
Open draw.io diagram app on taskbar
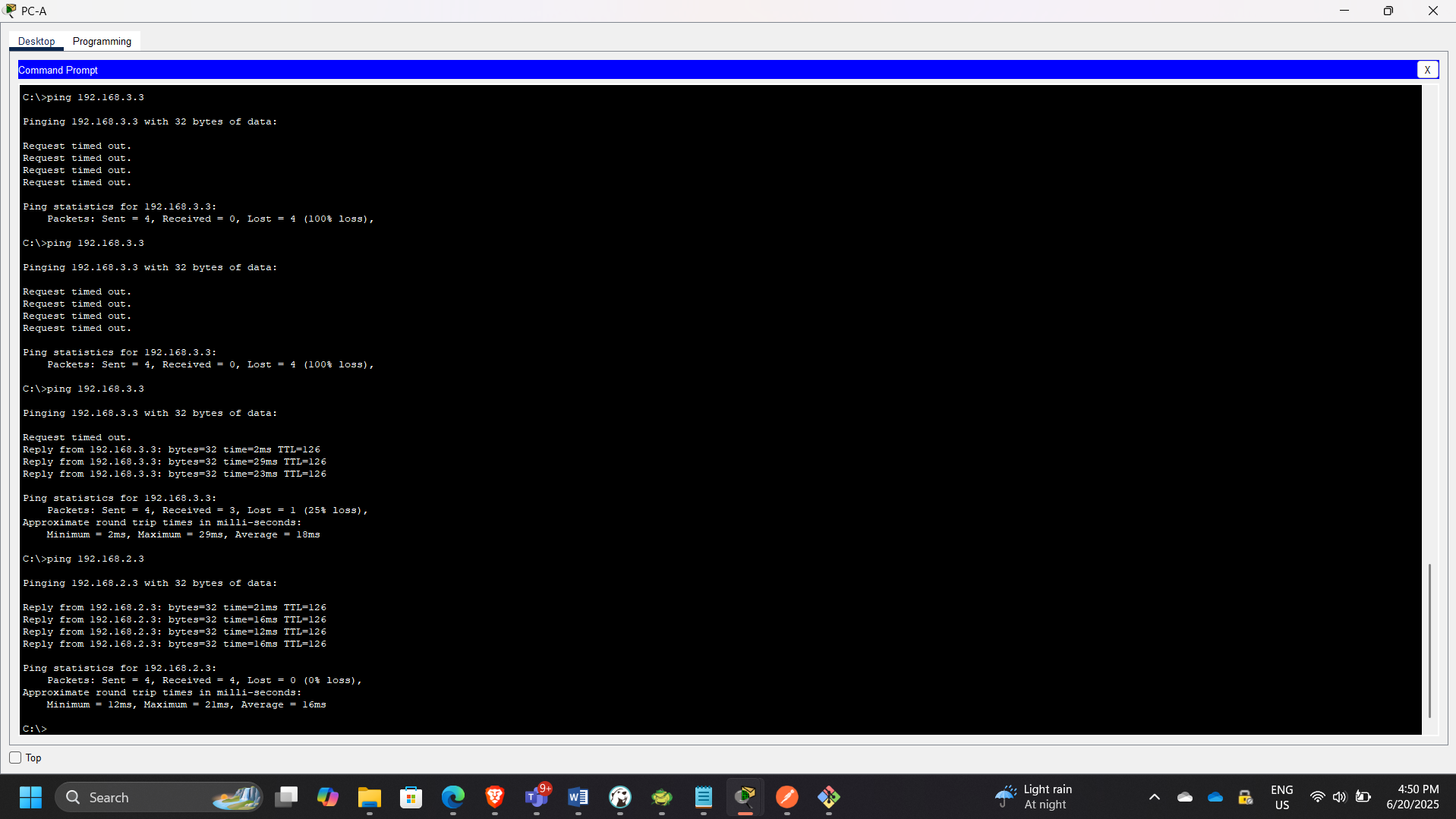[829, 797]
